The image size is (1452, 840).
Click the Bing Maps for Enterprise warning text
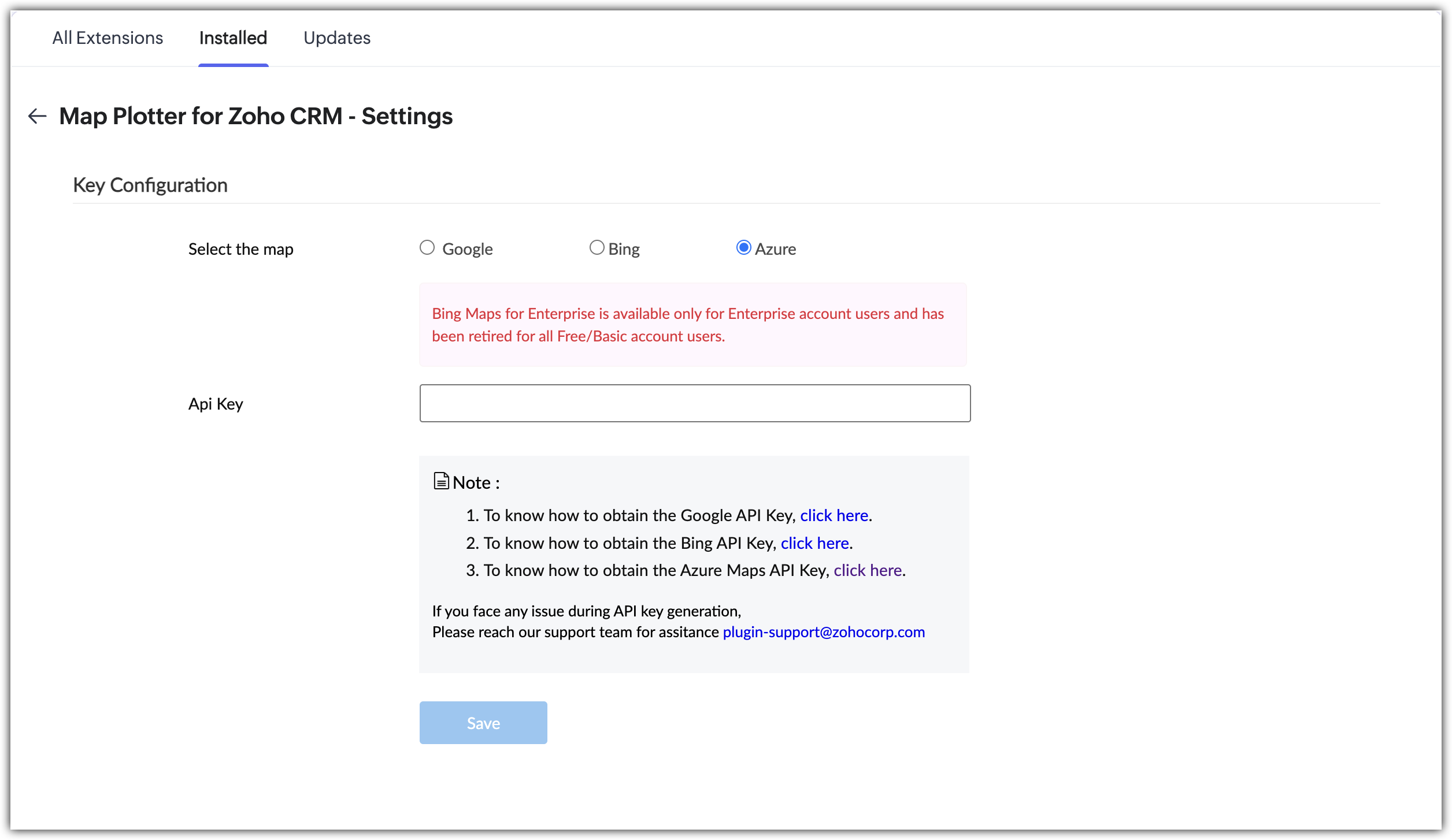click(688, 325)
